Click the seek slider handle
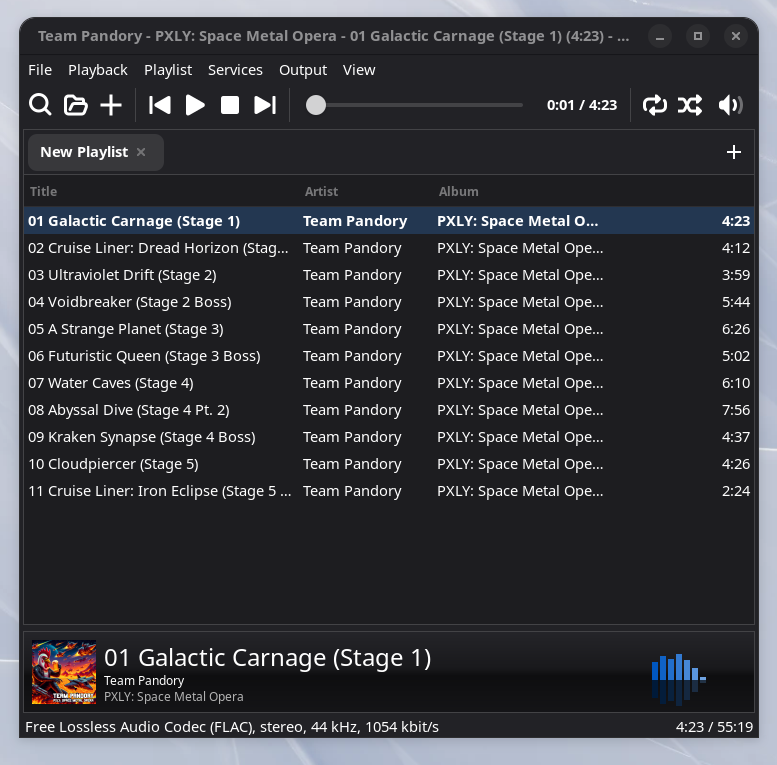Screen dimensions: 777x765 [316, 105]
